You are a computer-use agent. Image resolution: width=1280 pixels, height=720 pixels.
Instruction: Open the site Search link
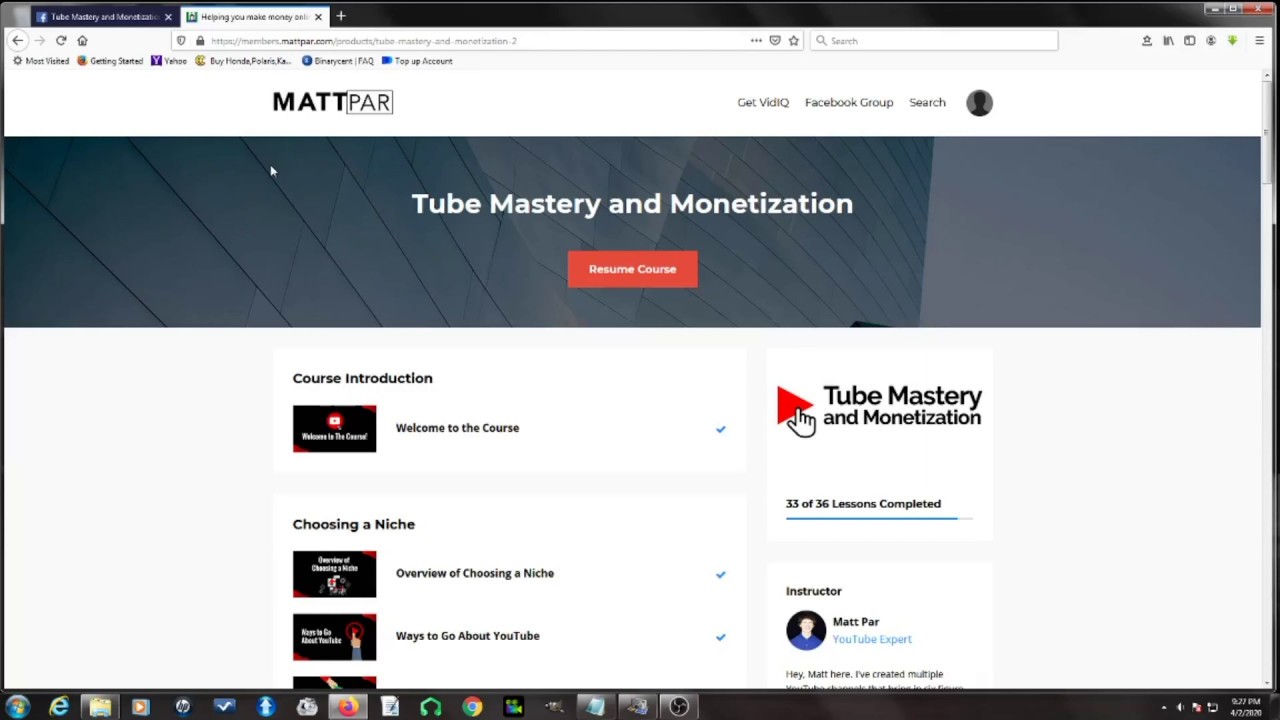tap(927, 102)
